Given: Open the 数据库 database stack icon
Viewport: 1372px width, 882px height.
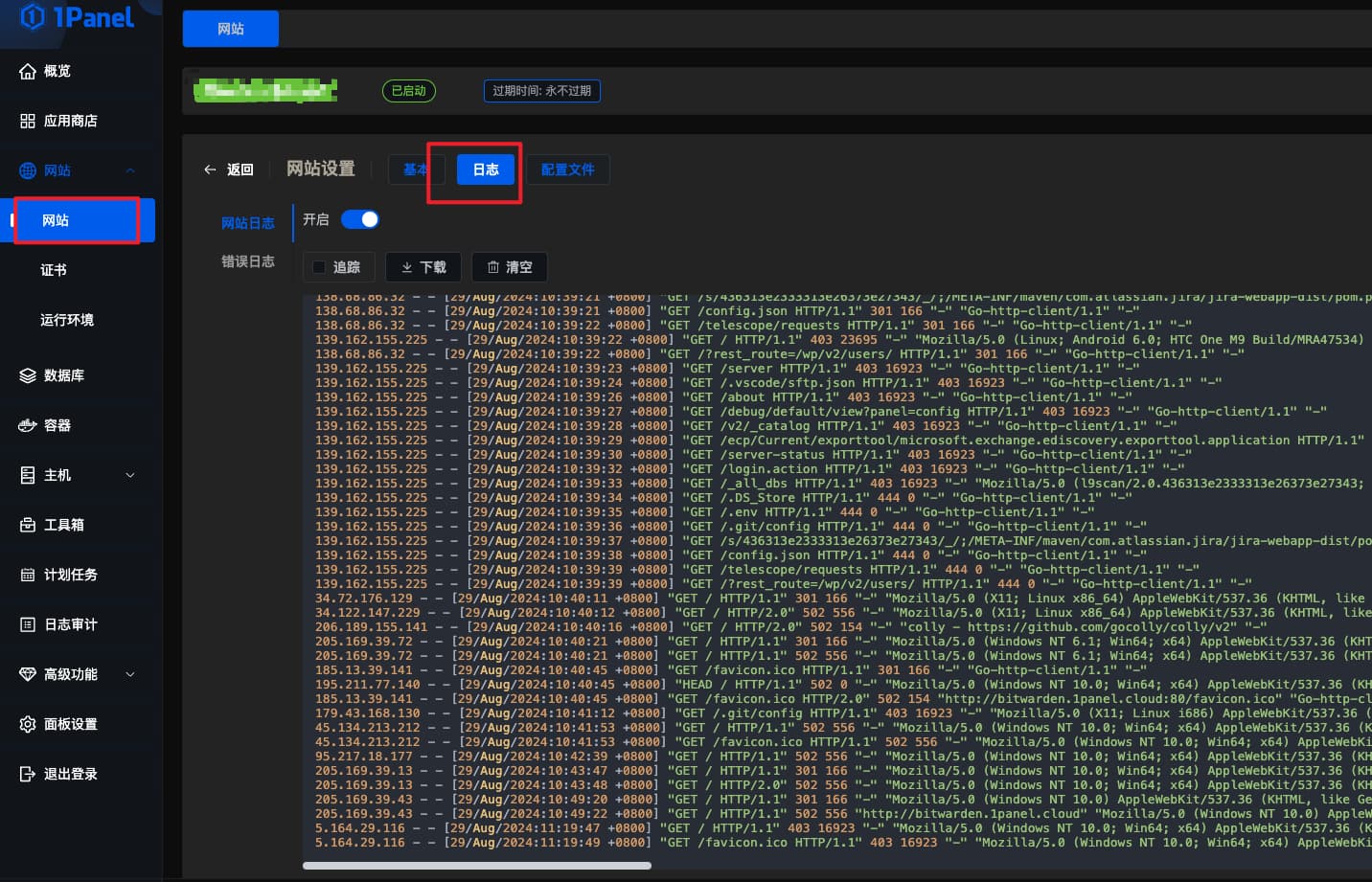Looking at the screenshot, I should pyautogui.click(x=28, y=375).
